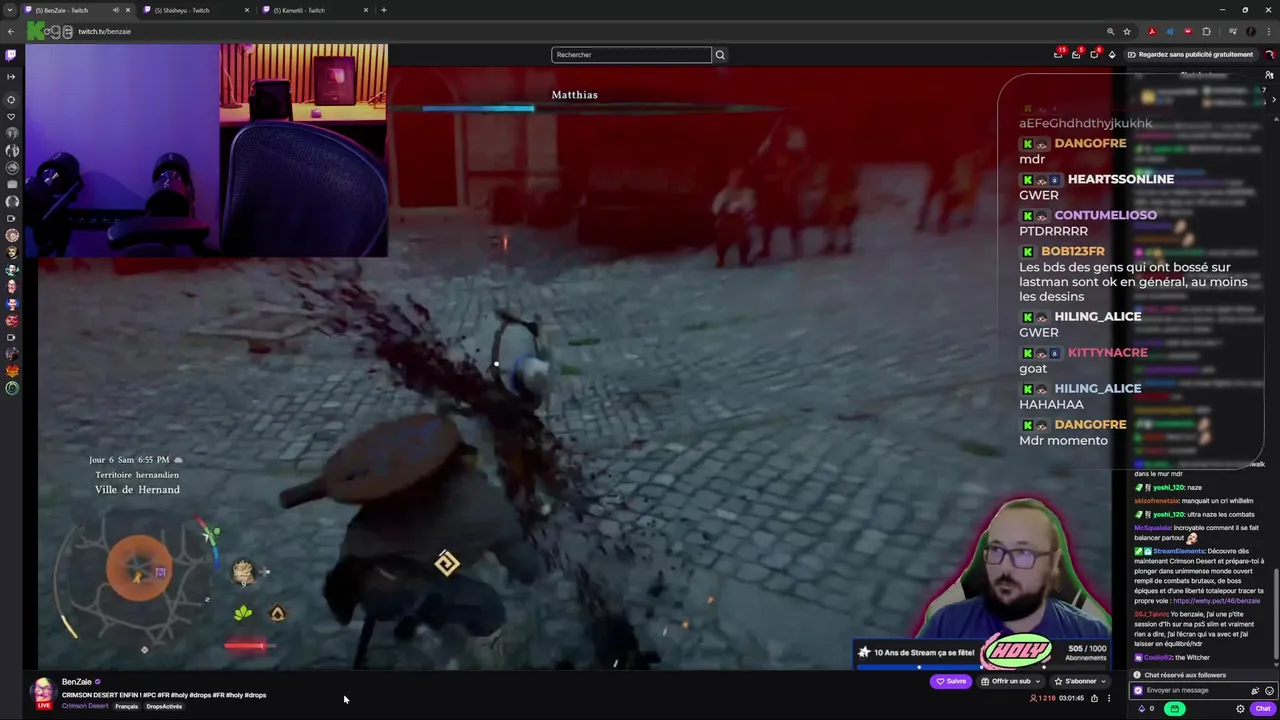Click the Suivre follow button
1280x720 pixels.
pos(951,681)
